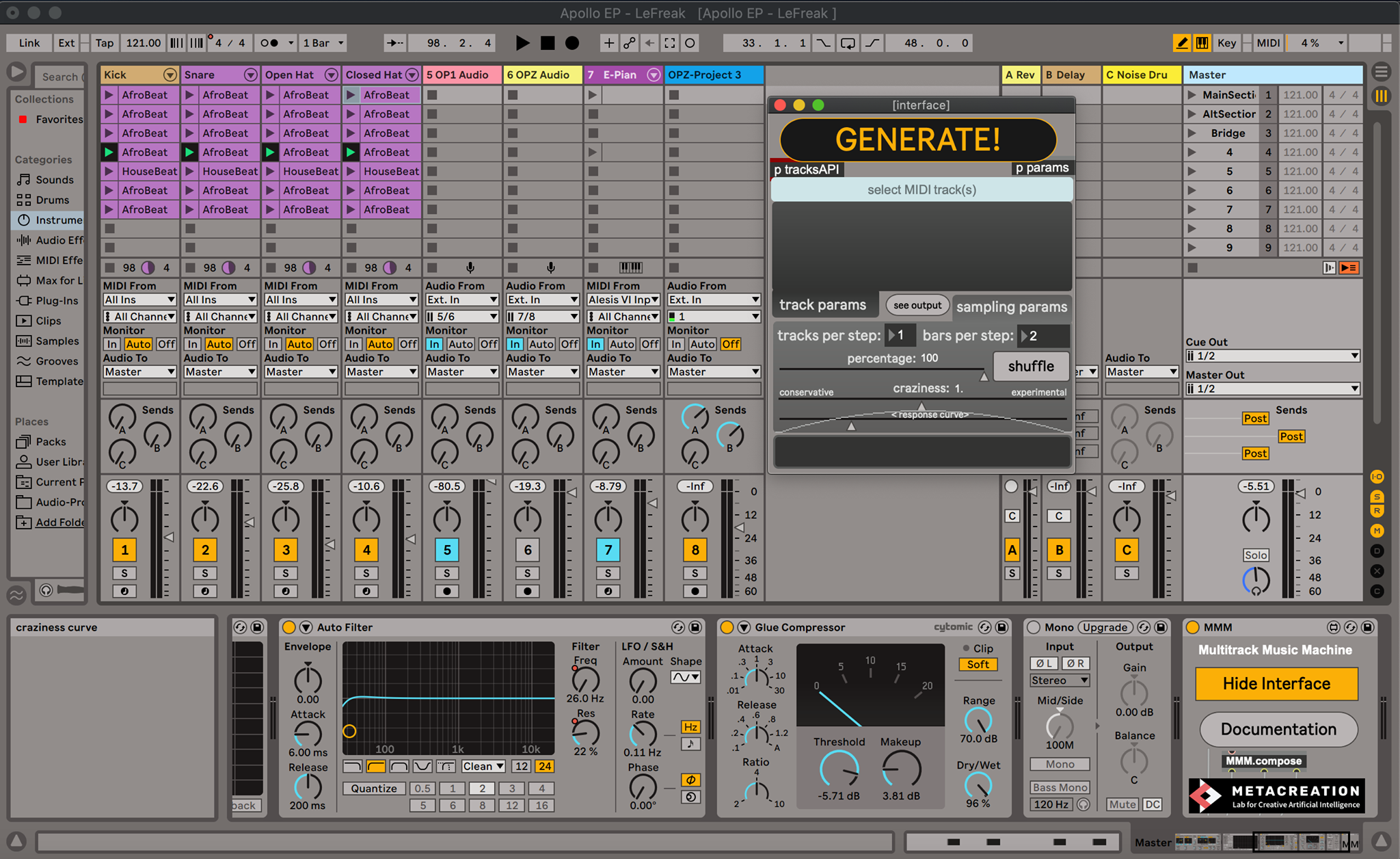This screenshot has width=1400, height=859.
Task: Launch the fourth AfroBeat clip in Kick track
Action: 109,153
